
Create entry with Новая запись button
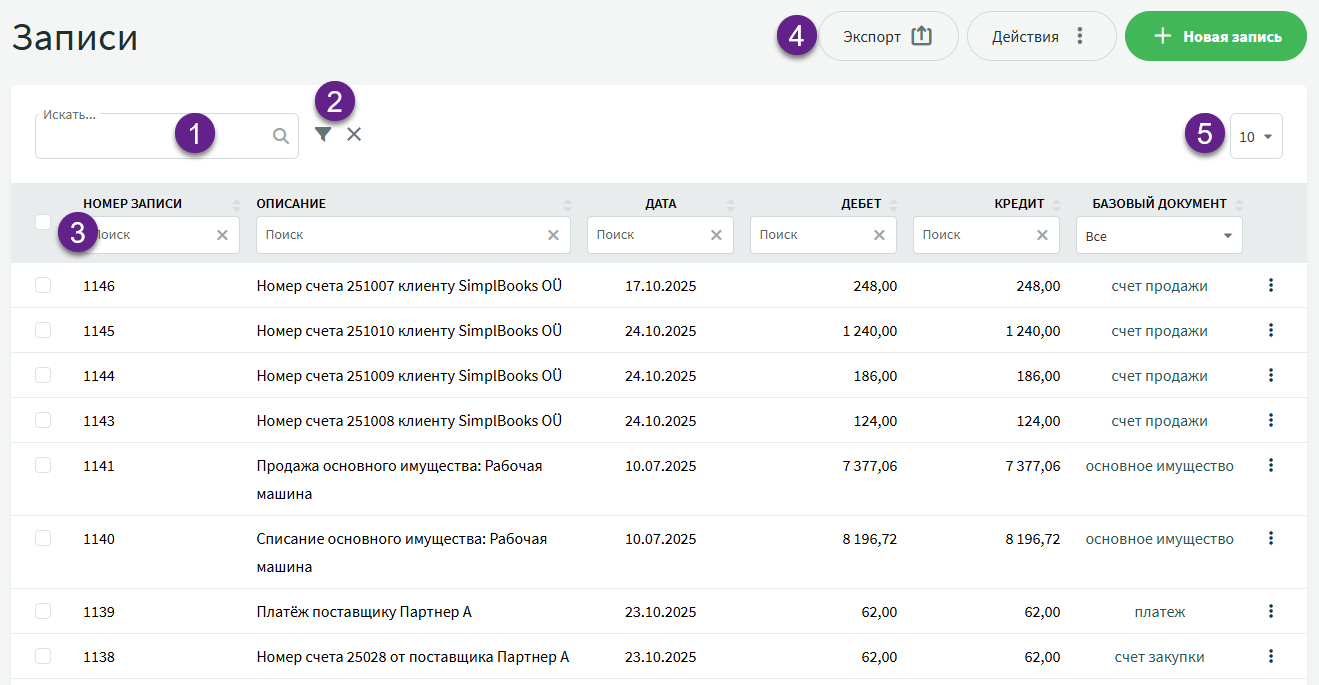tap(1215, 37)
